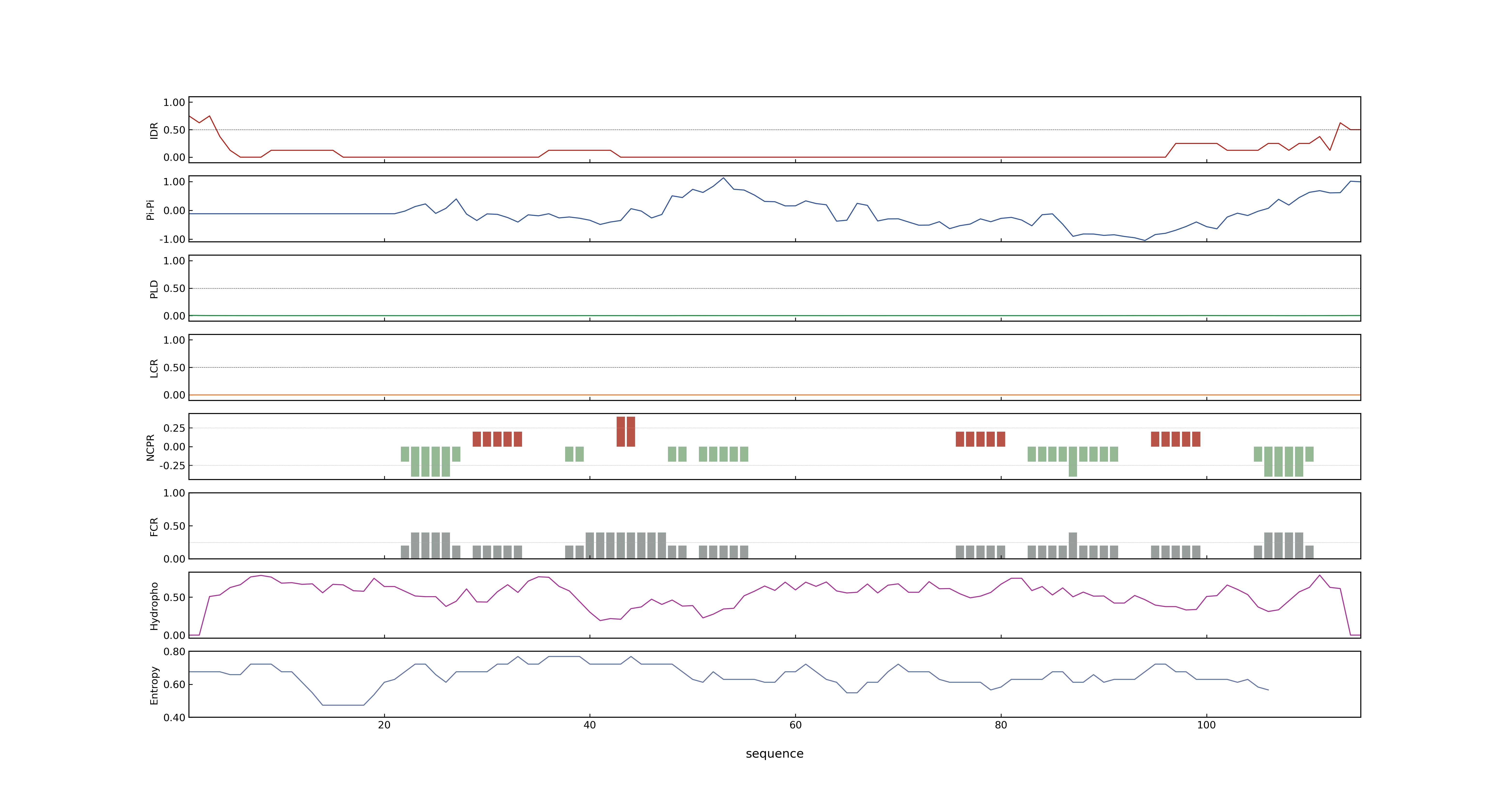Click the 0.60 tick on Entropy axis

point(174,685)
